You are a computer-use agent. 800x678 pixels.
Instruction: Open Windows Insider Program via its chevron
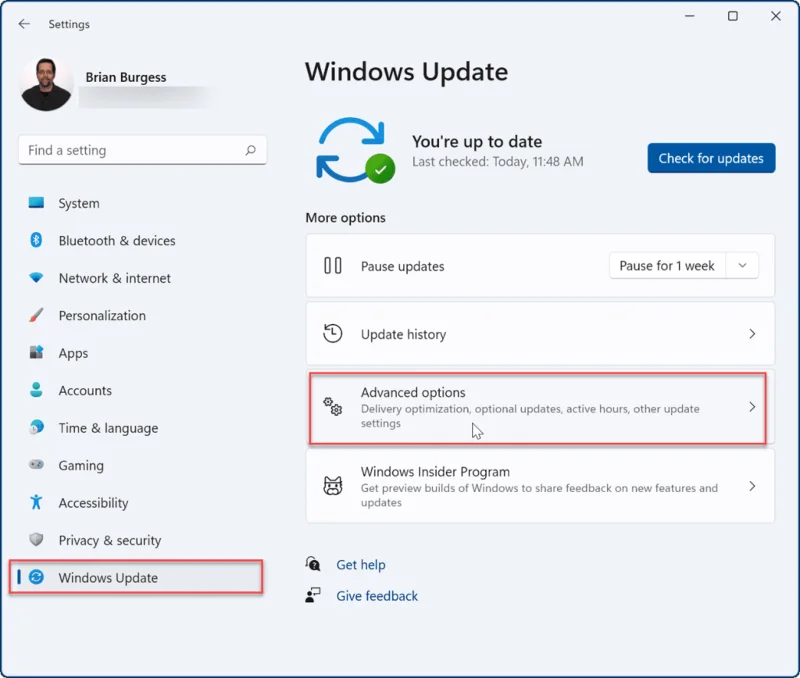pyautogui.click(x=752, y=486)
